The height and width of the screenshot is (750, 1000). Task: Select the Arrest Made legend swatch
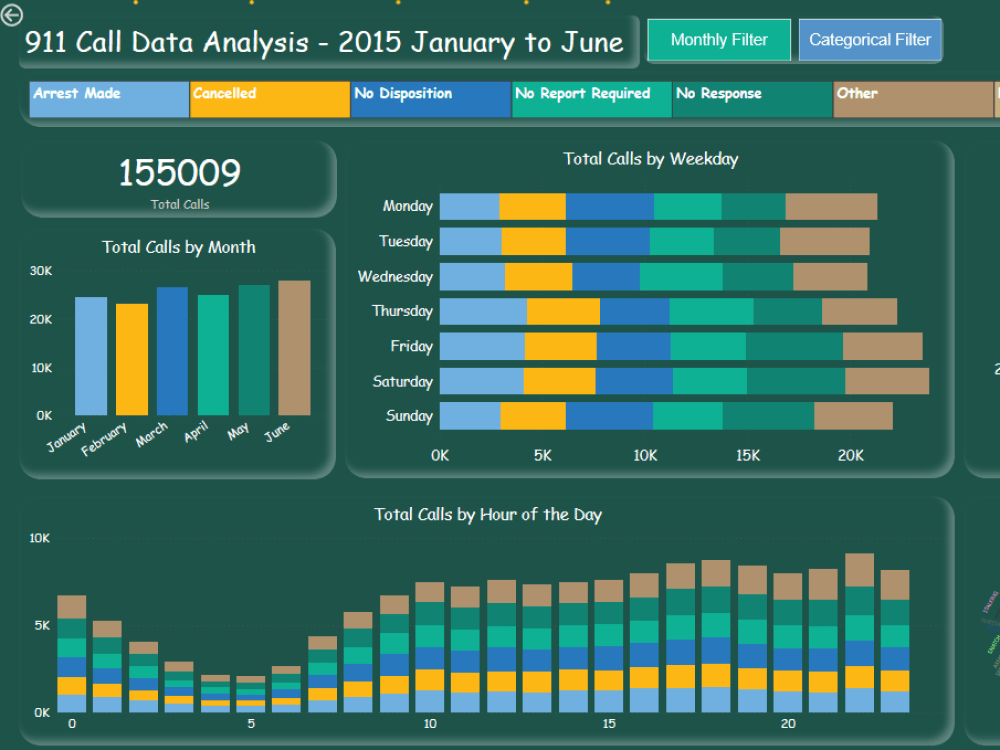[x=108, y=99]
